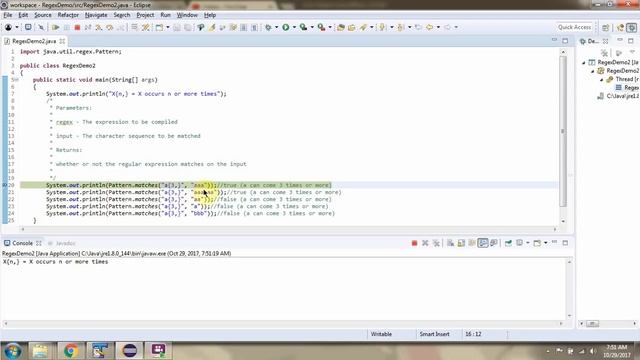Viewport: 640px width, 360px height.
Task: Click Writable status bar entry
Action: click(x=381, y=334)
